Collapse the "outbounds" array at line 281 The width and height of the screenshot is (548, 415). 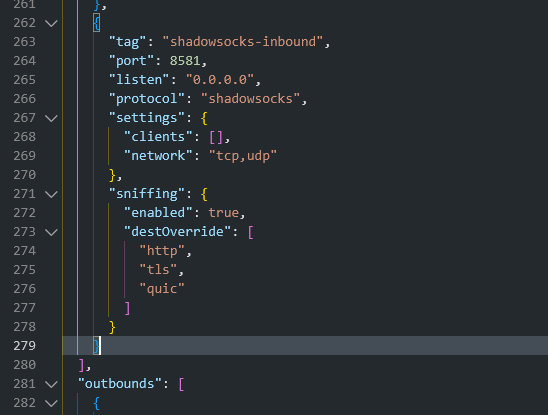[51, 384]
